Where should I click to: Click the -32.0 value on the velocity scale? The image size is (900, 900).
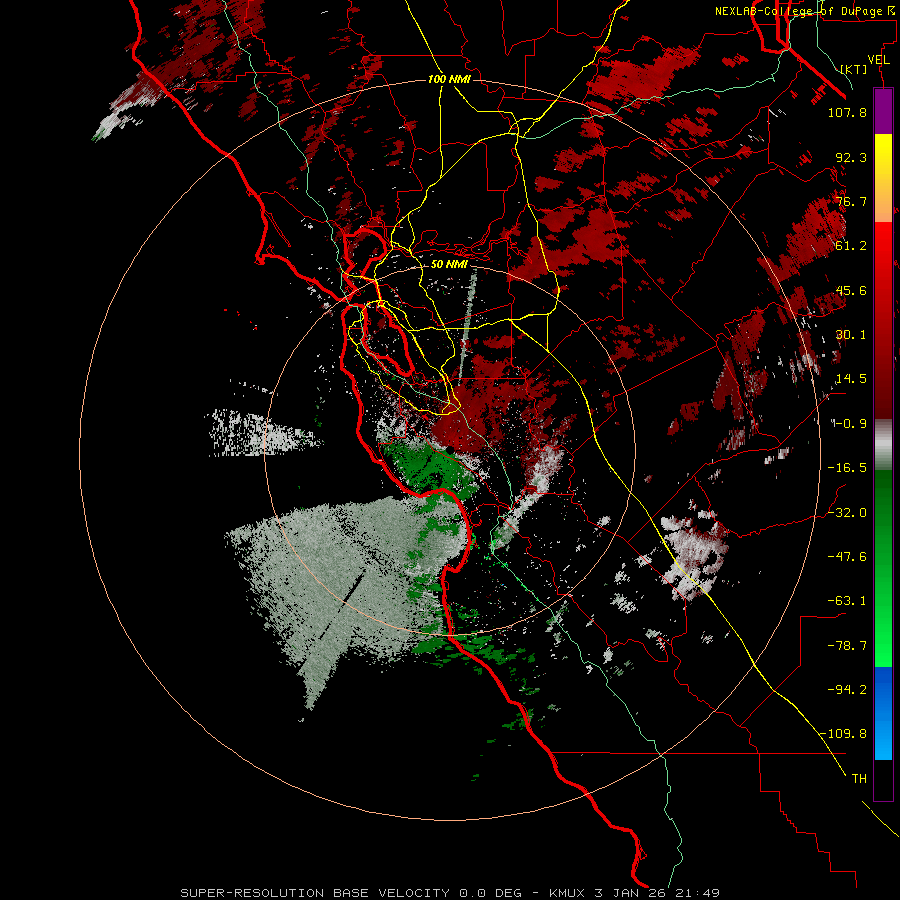(x=847, y=513)
